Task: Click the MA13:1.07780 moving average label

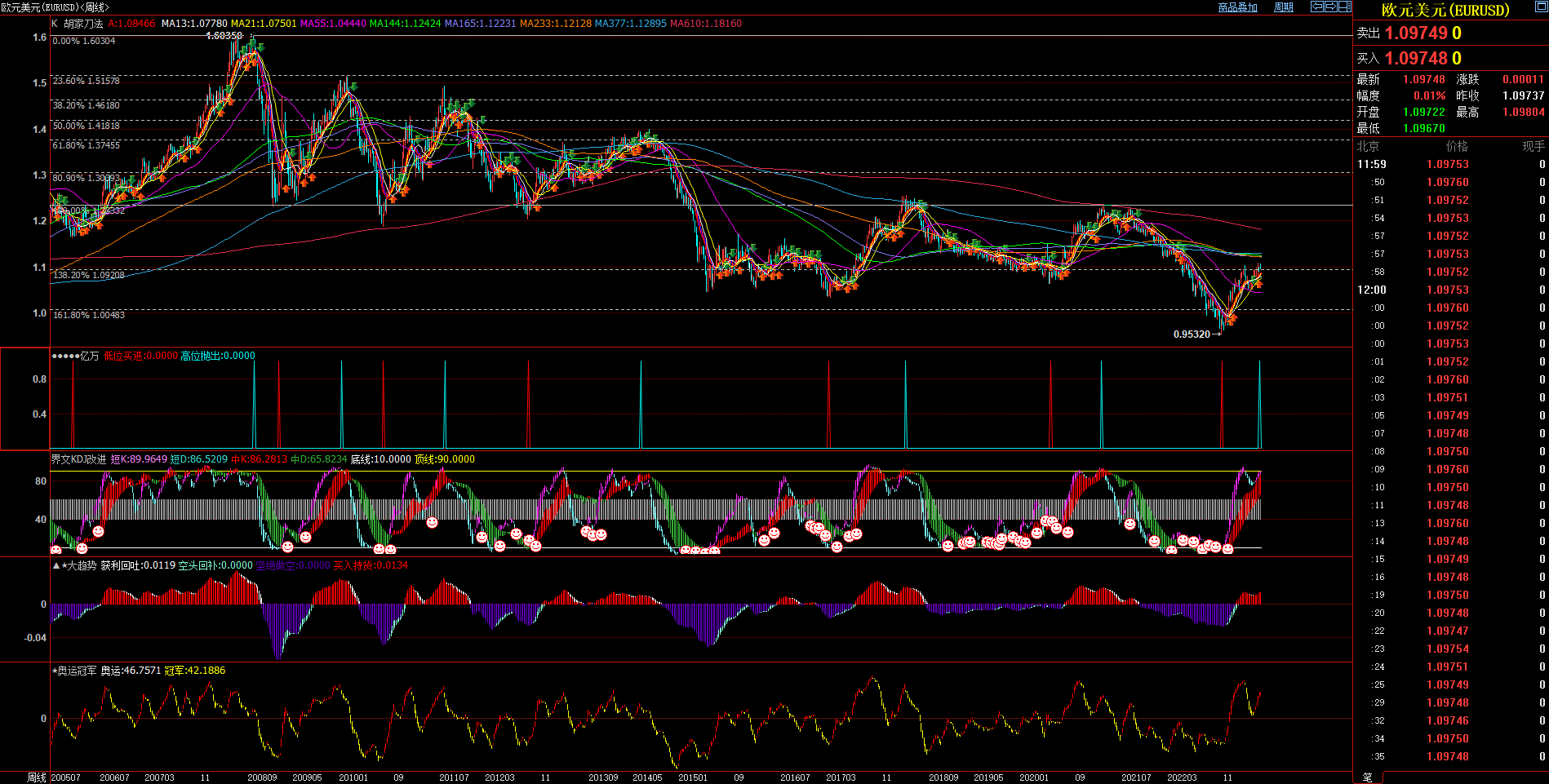Action: [194, 24]
